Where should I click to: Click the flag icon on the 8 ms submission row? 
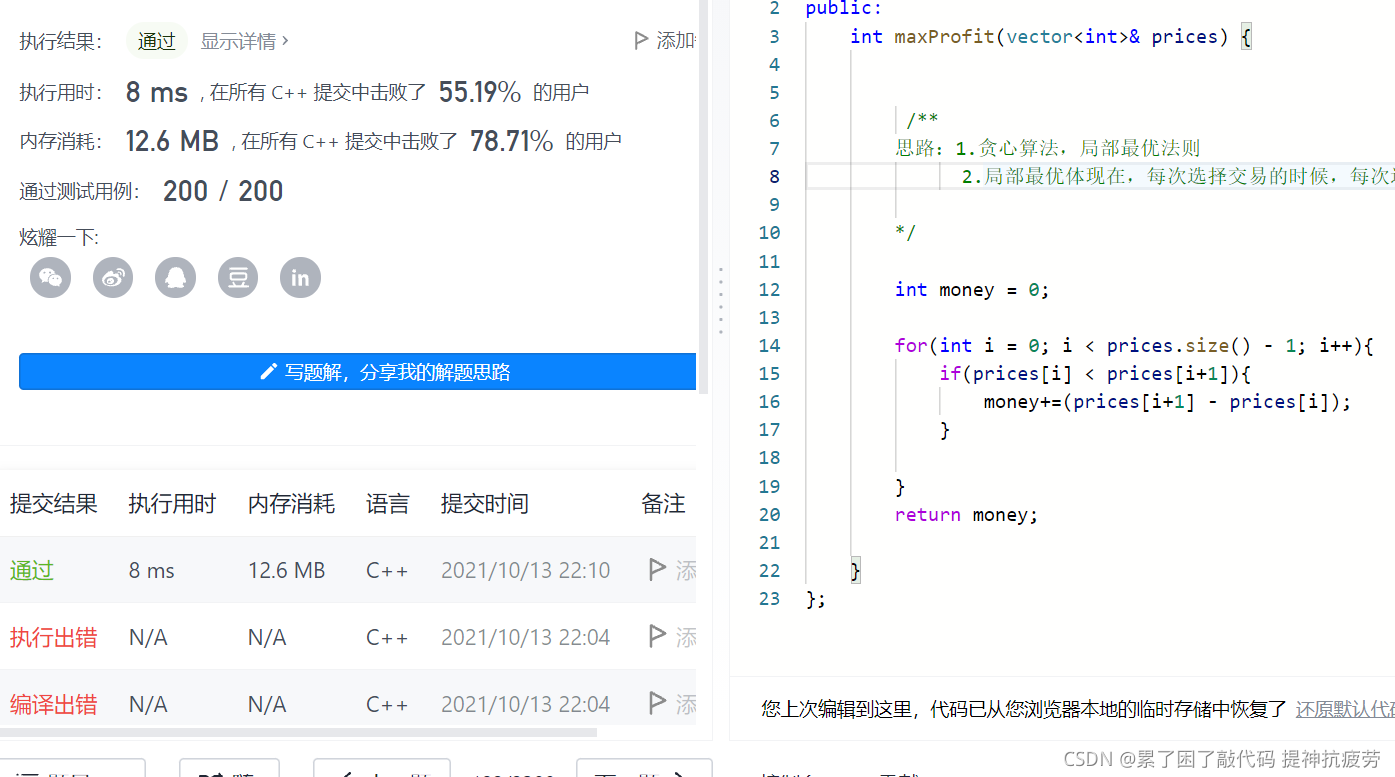[657, 569]
